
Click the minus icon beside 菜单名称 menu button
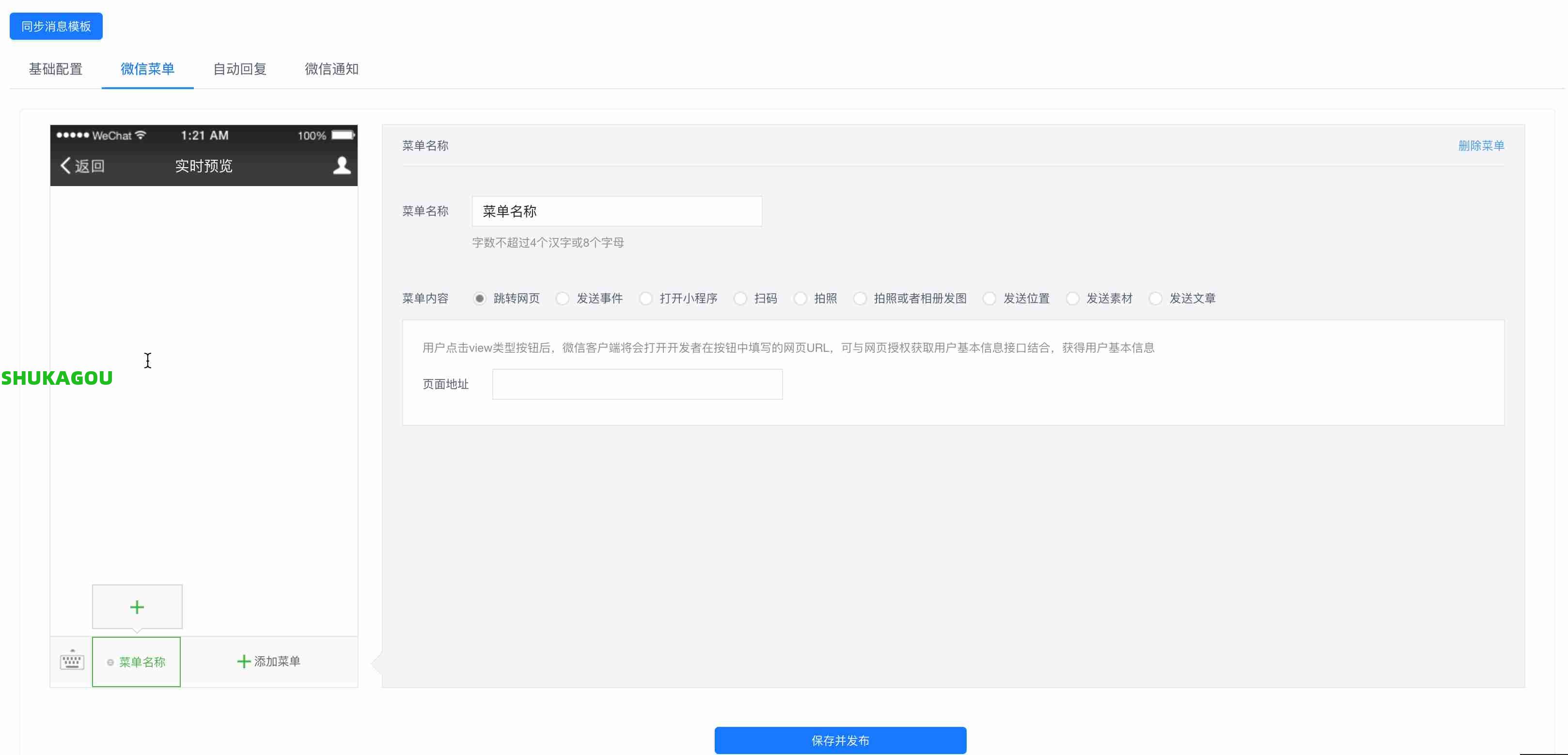pyautogui.click(x=110, y=662)
